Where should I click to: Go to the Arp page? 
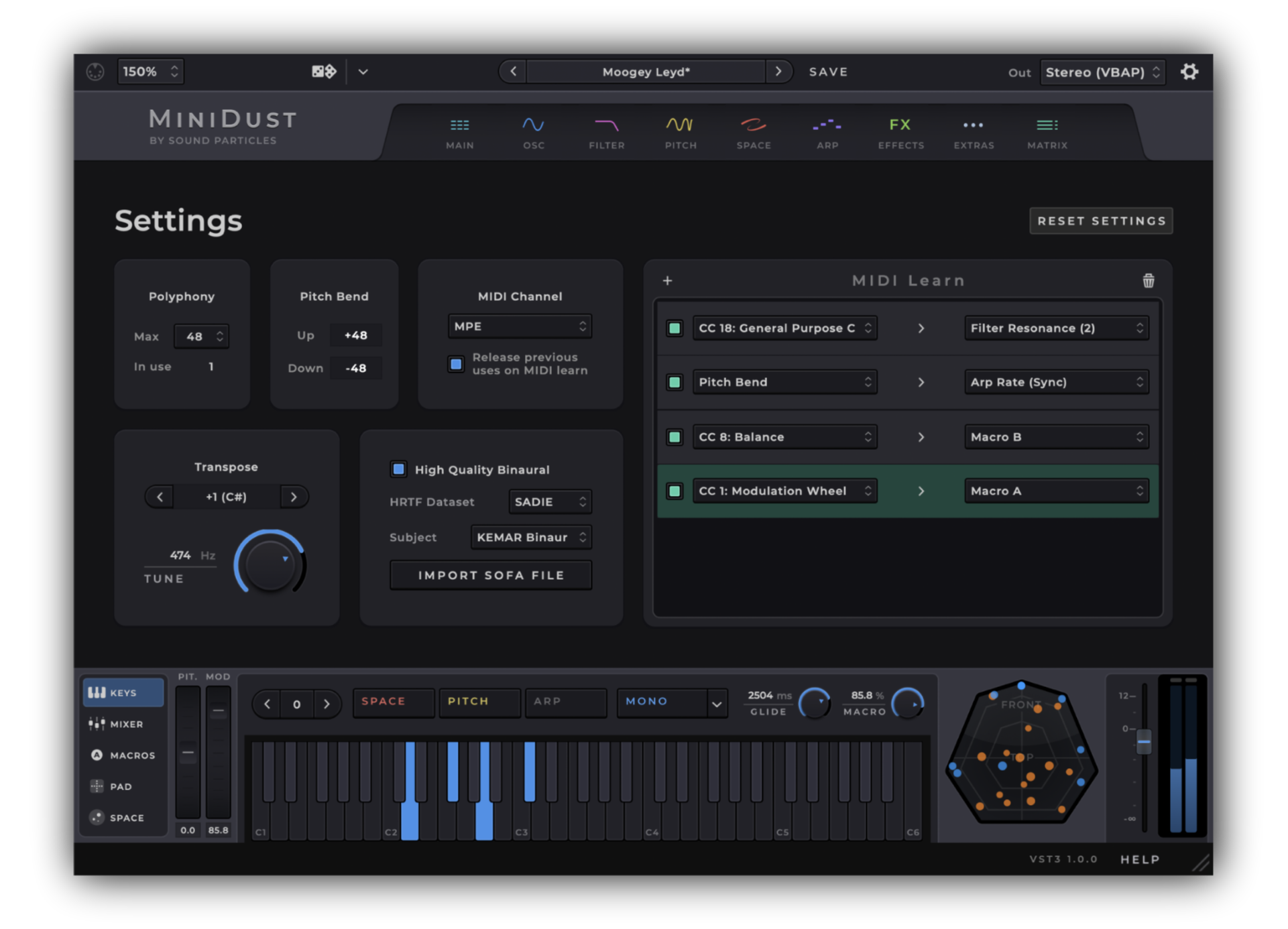827,132
